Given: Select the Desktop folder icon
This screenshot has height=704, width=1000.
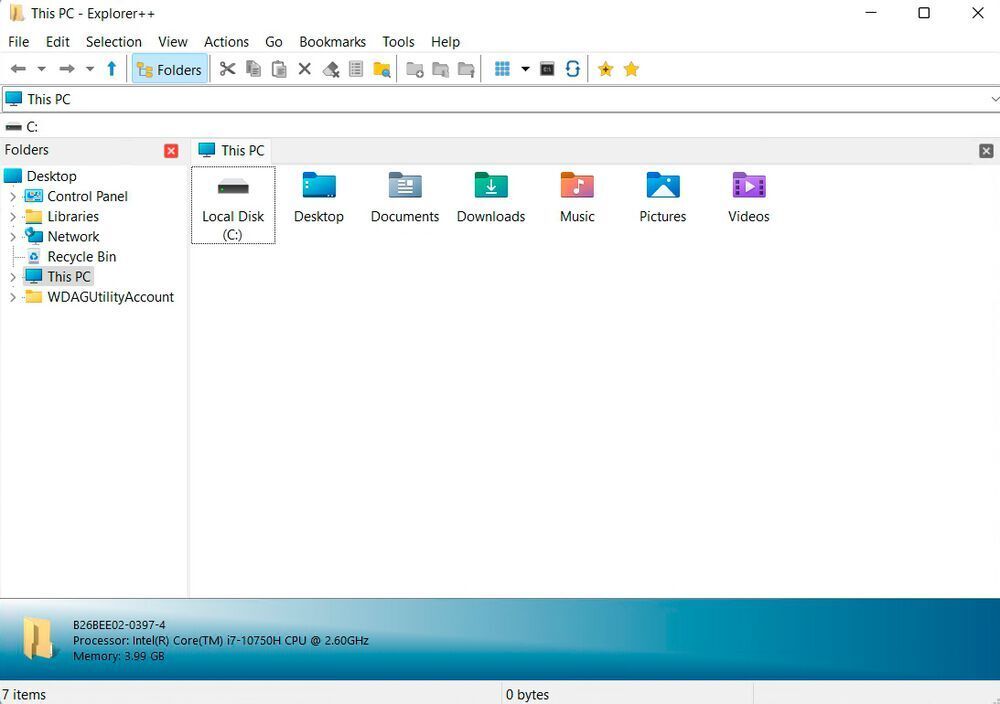Looking at the screenshot, I should [319, 198].
